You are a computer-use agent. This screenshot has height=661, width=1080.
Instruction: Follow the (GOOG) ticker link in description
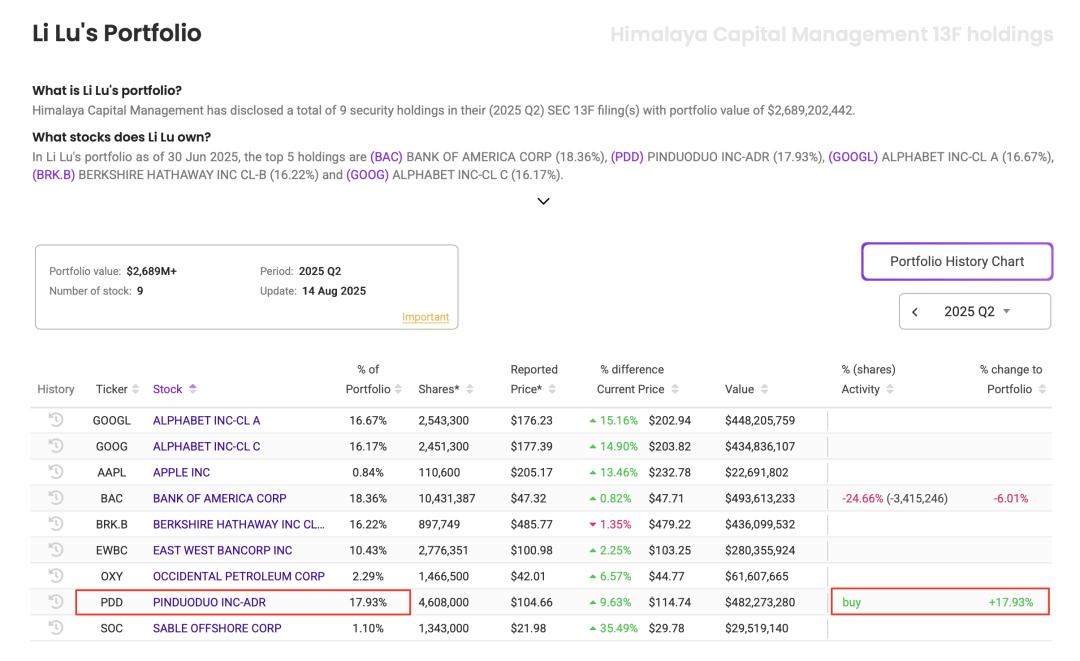pyautogui.click(x=367, y=175)
